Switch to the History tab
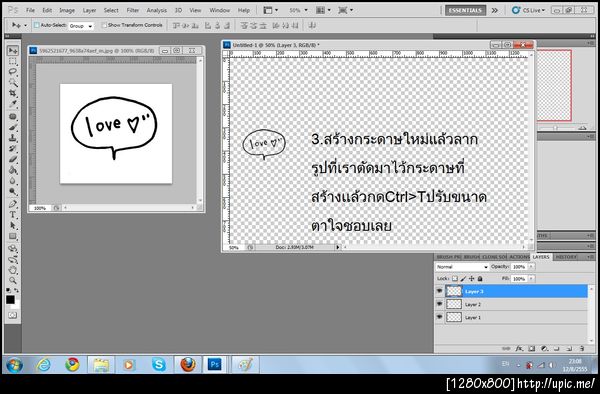The height and width of the screenshot is (394, 600). [566, 257]
